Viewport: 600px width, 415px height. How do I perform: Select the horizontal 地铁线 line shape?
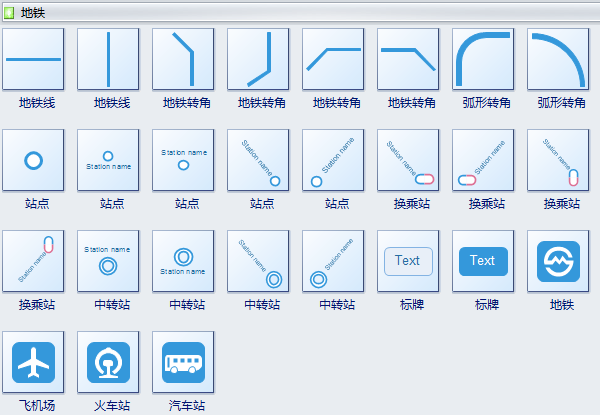coord(33,59)
